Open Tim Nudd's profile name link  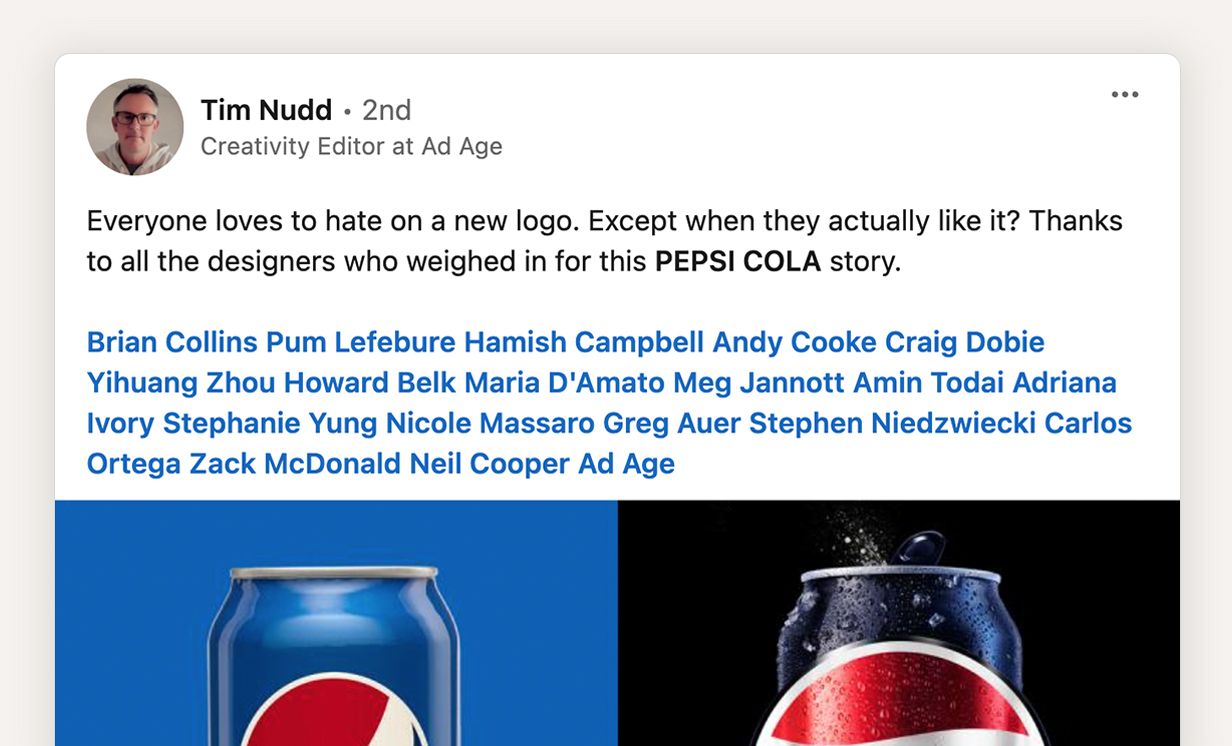coord(266,110)
